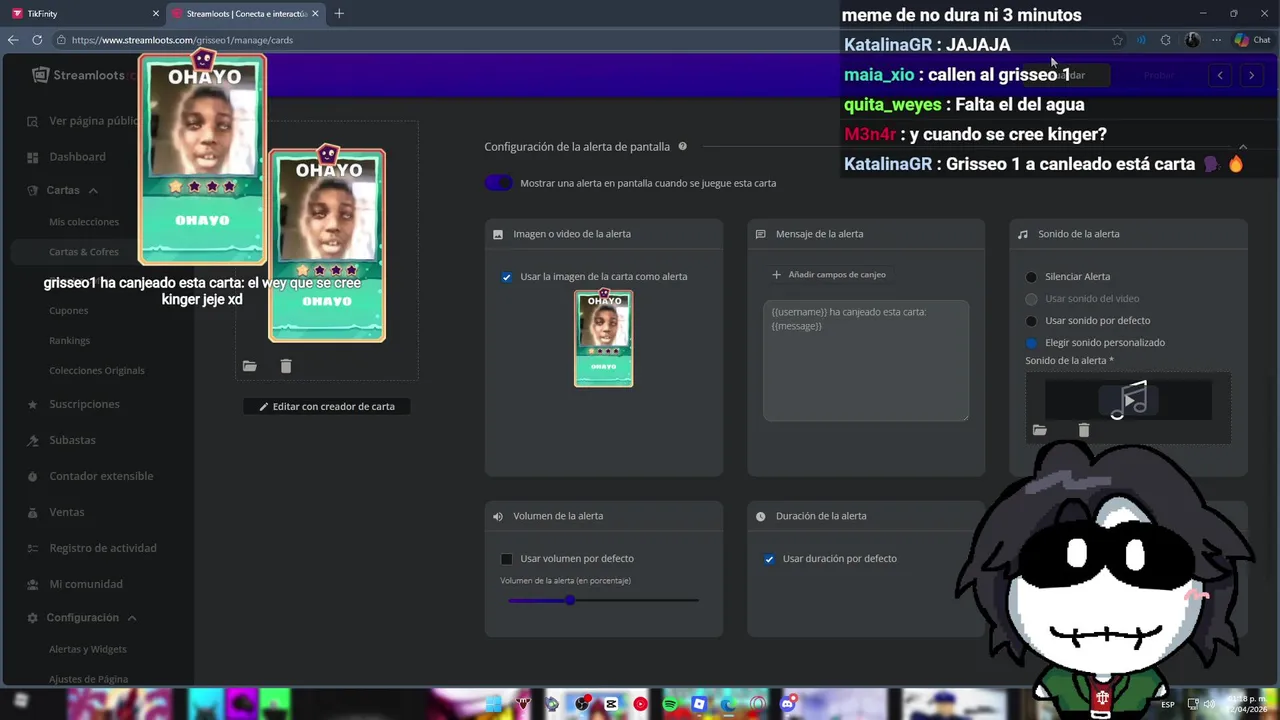Select Silenciar Alerta radio option
Screen dimensions: 1280x720
1031,277
